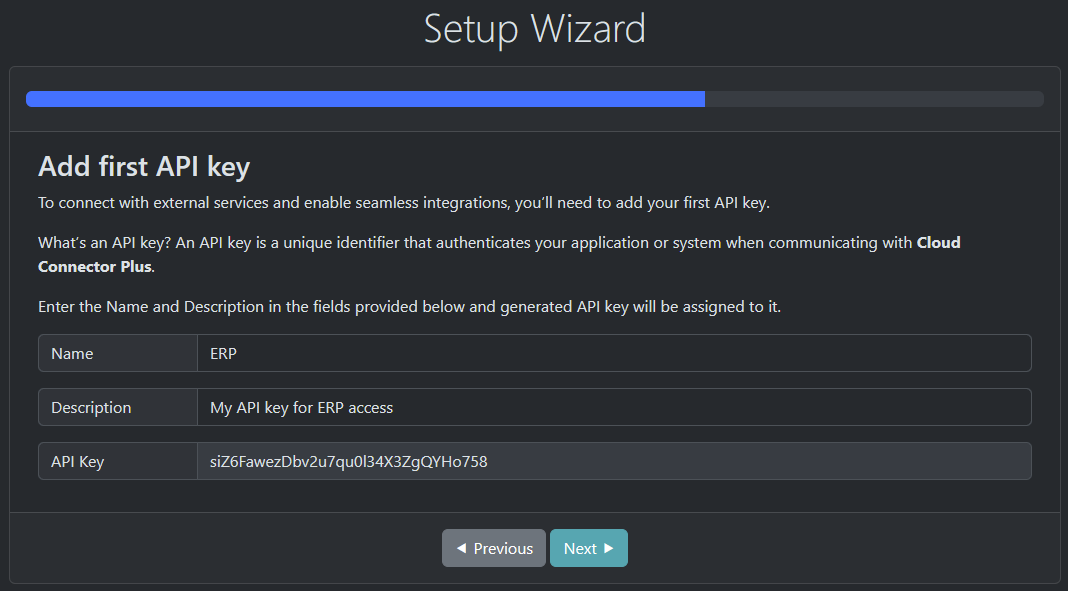Focus the Name input containing ERP
The width and height of the screenshot is (1068, 591).
613,353
